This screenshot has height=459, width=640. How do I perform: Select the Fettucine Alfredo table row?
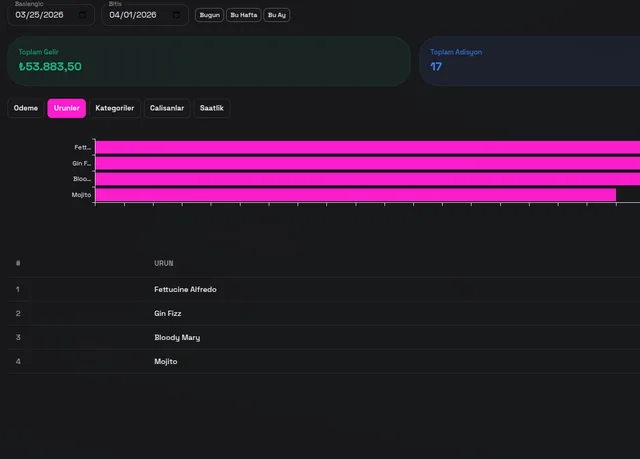tap(324, 289)
